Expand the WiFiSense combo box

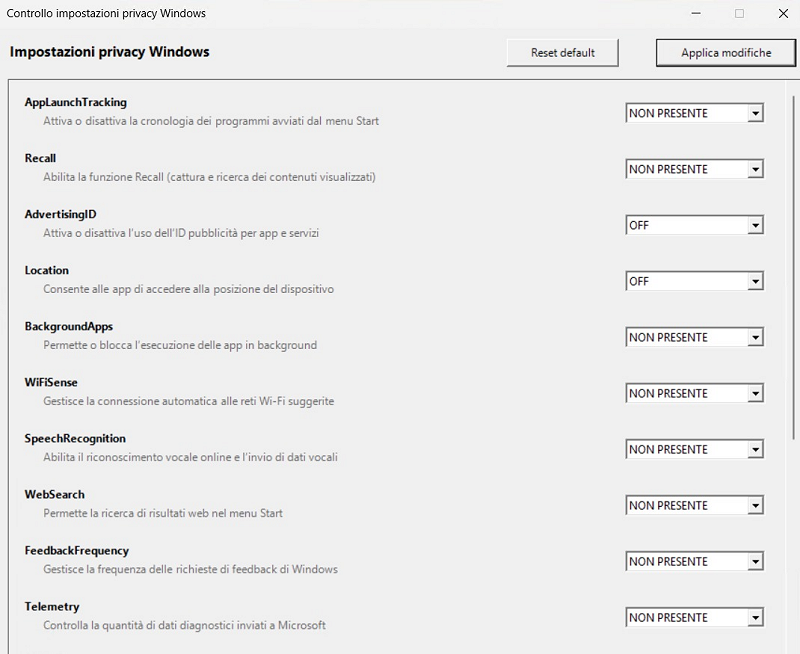point(694,394)
